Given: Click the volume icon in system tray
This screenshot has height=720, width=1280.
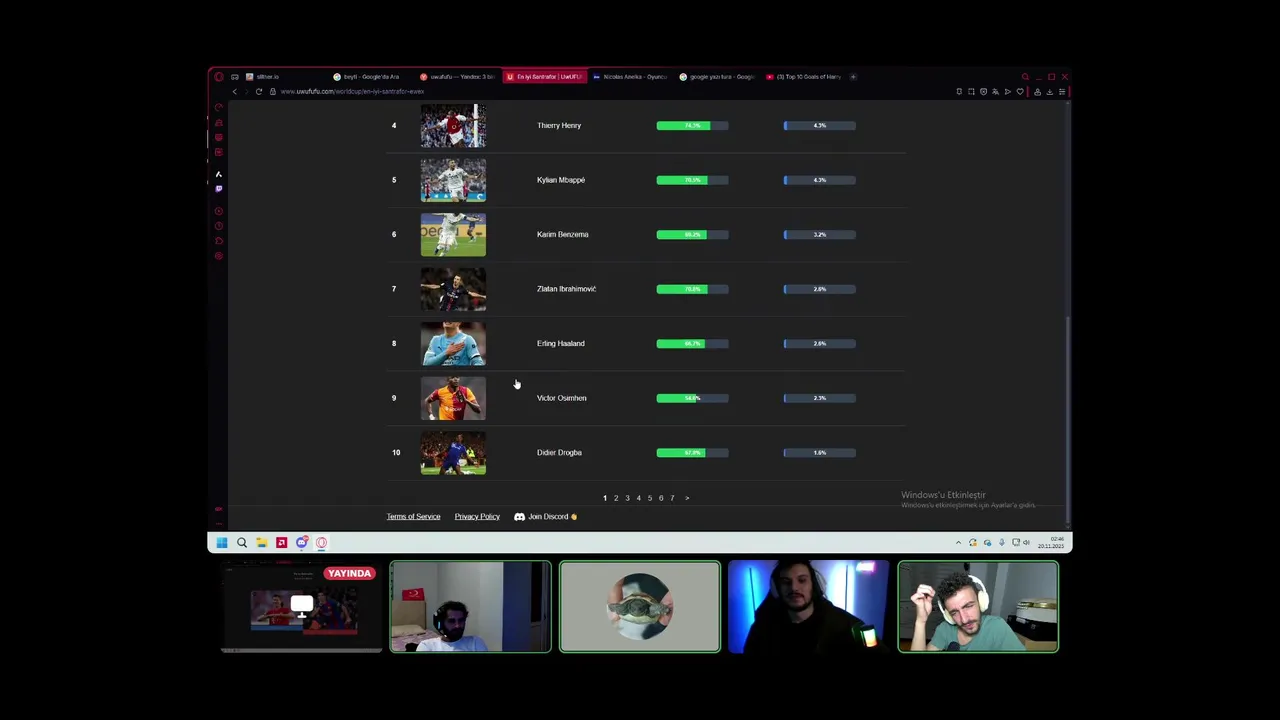Looking at the screenshot, I should coord(1027,542).
